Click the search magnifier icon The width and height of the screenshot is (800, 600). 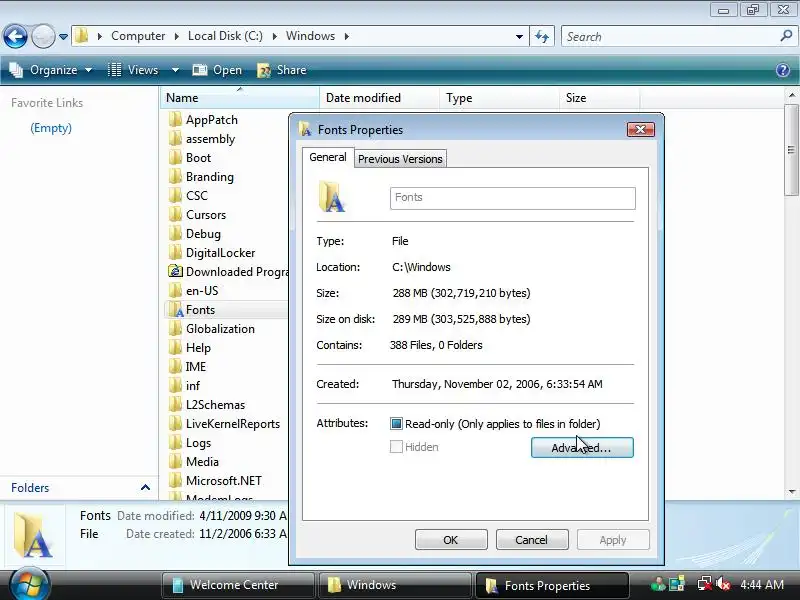tap(786, 36)
